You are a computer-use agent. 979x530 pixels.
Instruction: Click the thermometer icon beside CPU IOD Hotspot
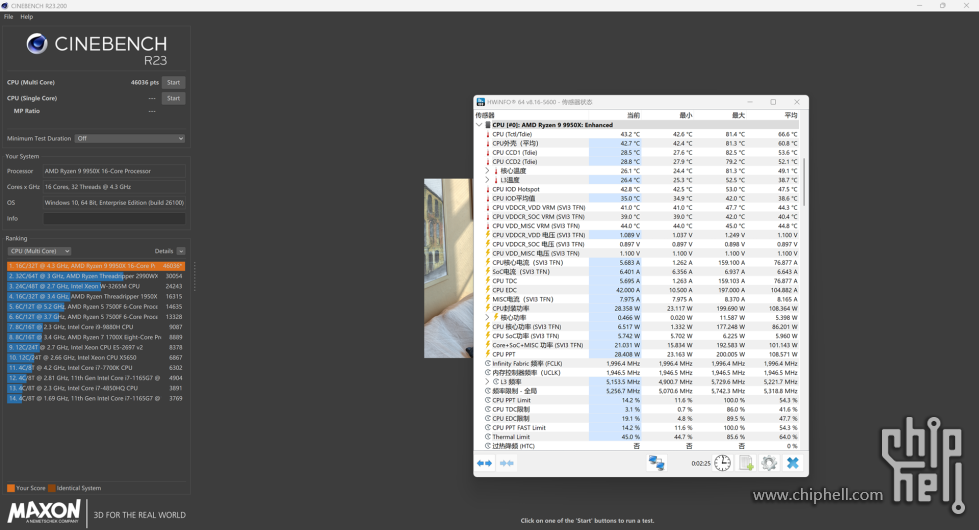coord(488,189)
